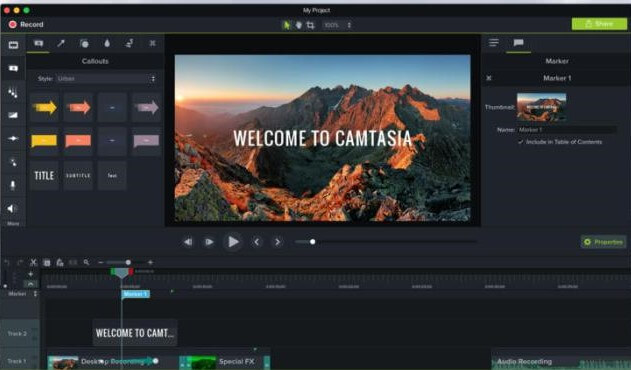Collapse the marker row chevron toggle
The image size is (631, 370).
point(31,283)
